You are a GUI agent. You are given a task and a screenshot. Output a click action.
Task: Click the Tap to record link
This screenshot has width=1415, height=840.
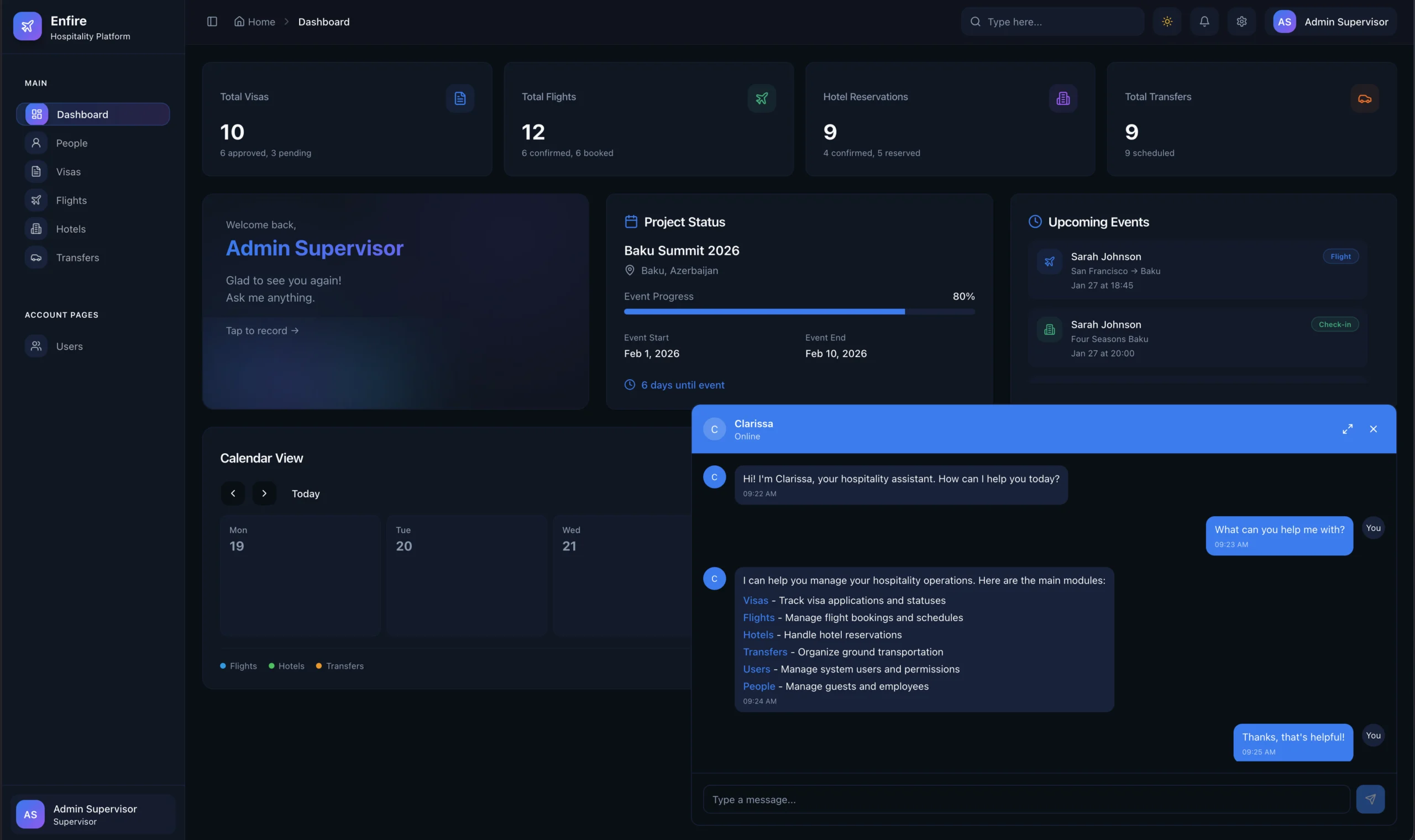[261, 330]
